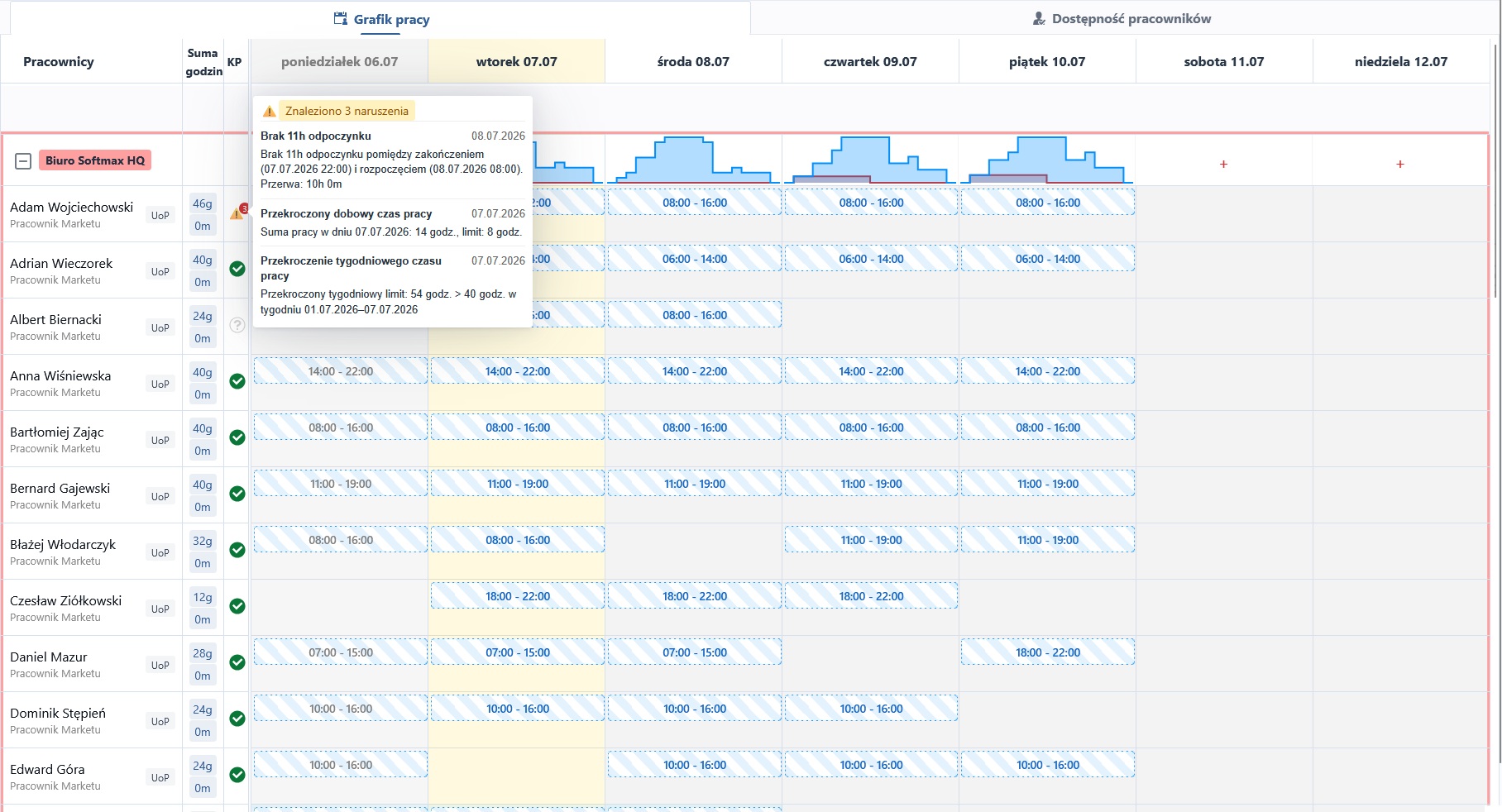Collapse the Biuro Softmax HQ group

[23, 161]
